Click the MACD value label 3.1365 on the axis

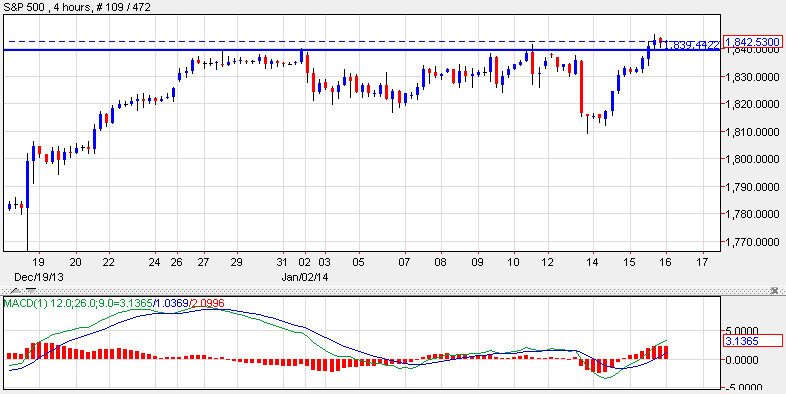coord(753,341)
